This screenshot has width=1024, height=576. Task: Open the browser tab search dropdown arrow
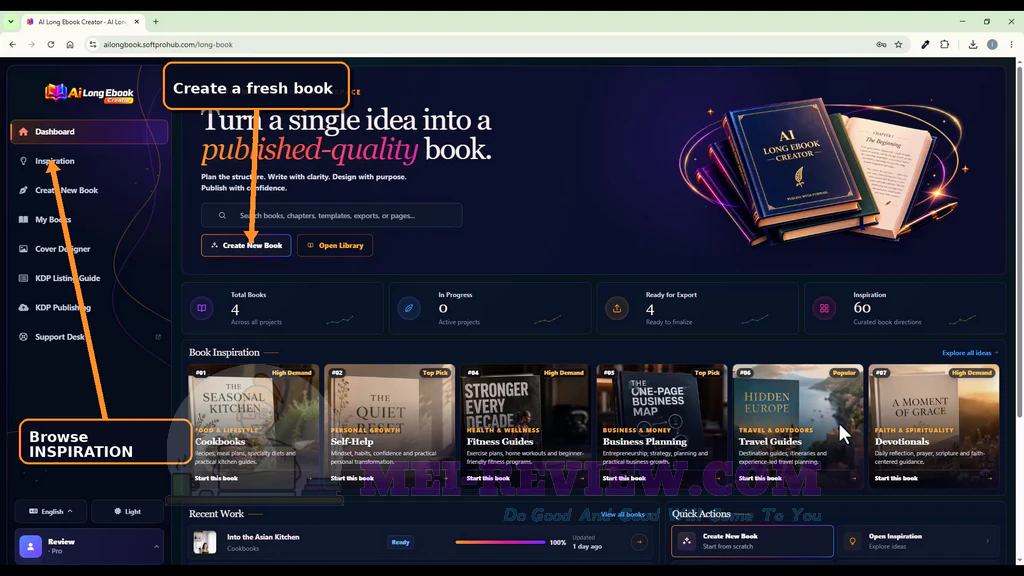point(10,22)
